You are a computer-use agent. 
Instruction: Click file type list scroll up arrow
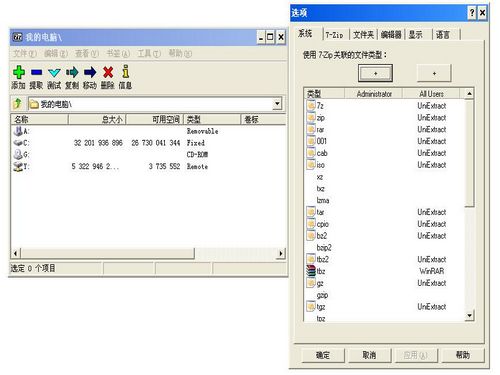(469, 94)
